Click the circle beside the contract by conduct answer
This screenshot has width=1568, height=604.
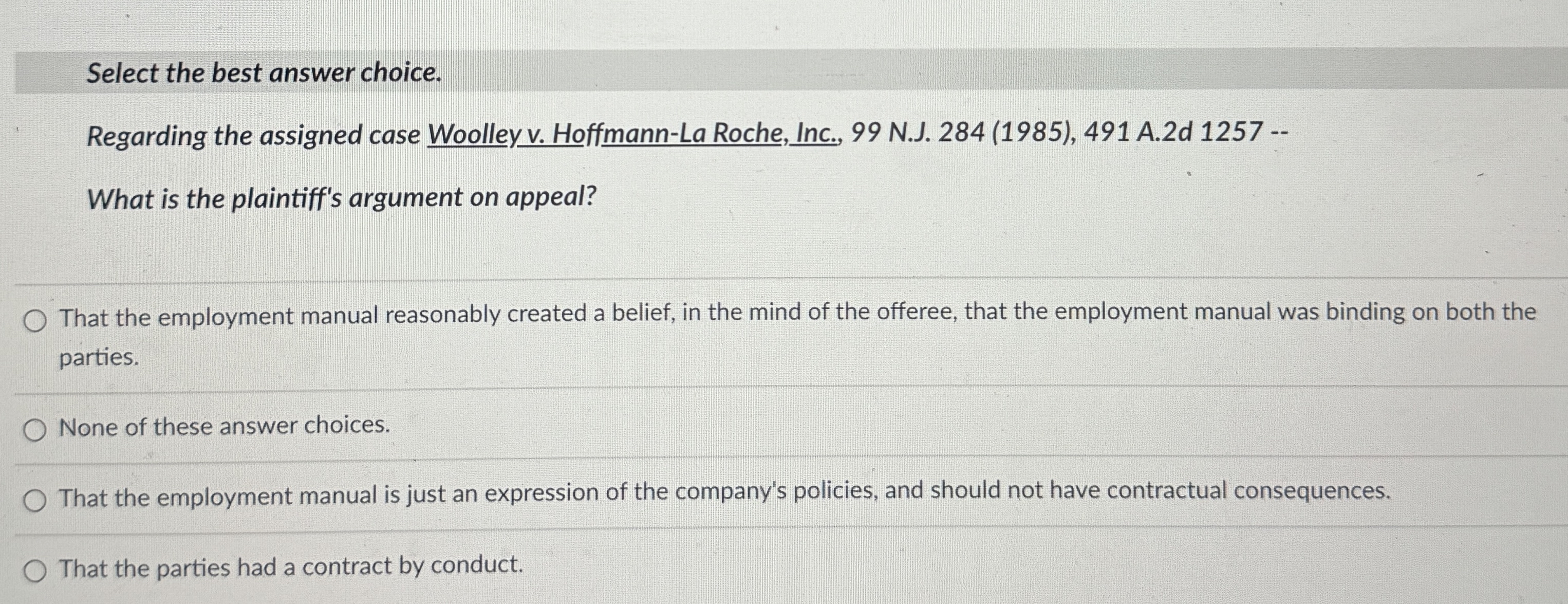click(x=35, y=570)
